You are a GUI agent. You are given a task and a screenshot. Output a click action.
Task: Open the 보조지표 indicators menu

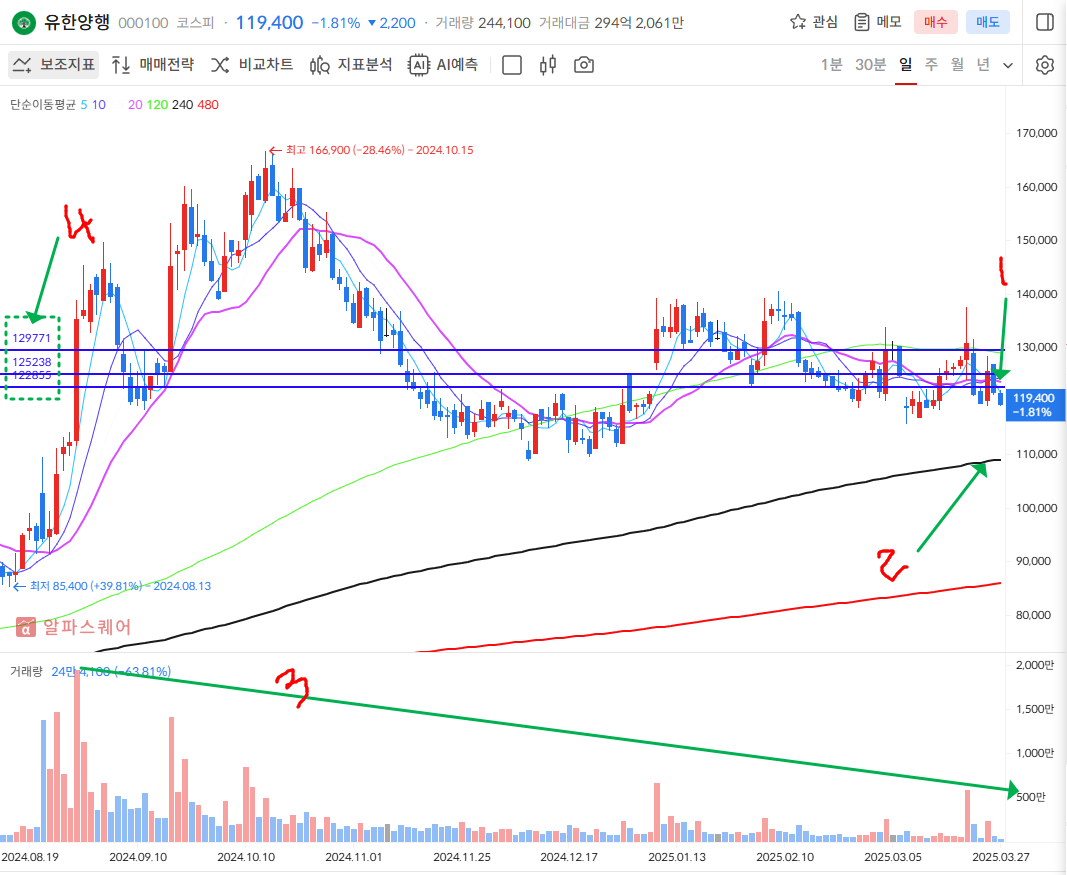(x=54, y=65)
